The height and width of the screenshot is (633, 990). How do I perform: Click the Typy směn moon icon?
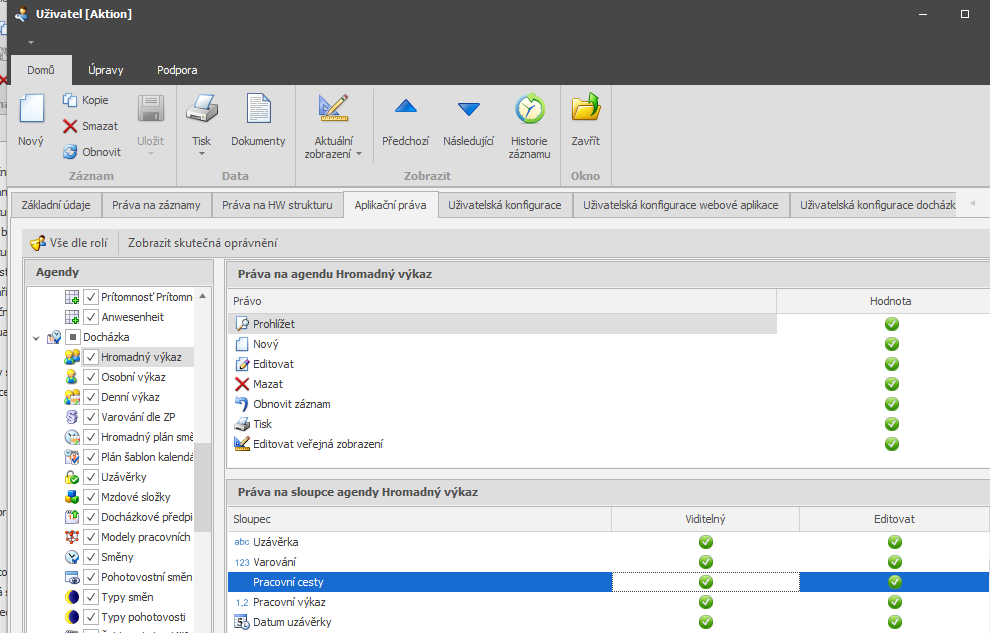72,597
